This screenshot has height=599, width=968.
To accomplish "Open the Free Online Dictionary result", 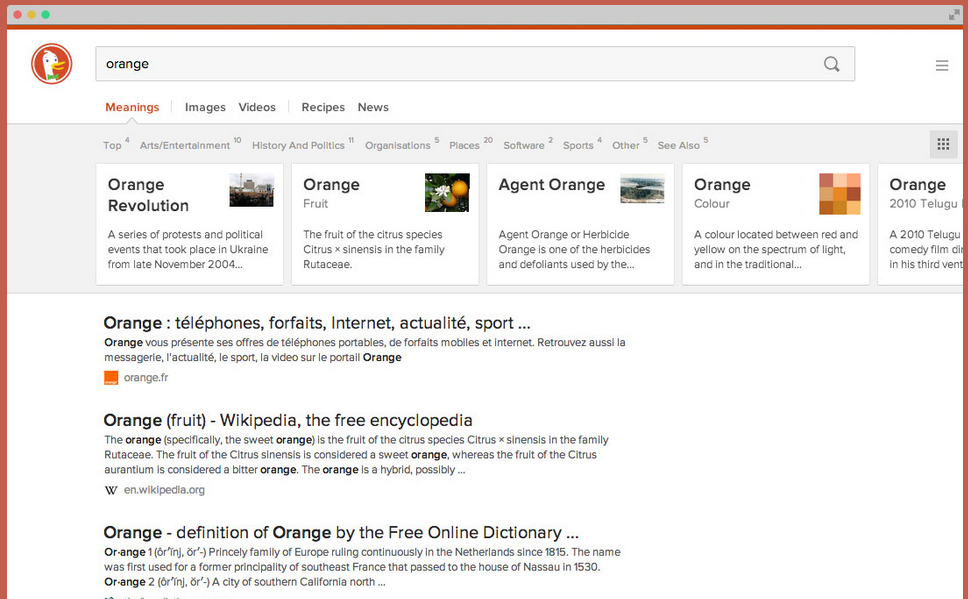I will pyautogui.click(x=341, y=533).
